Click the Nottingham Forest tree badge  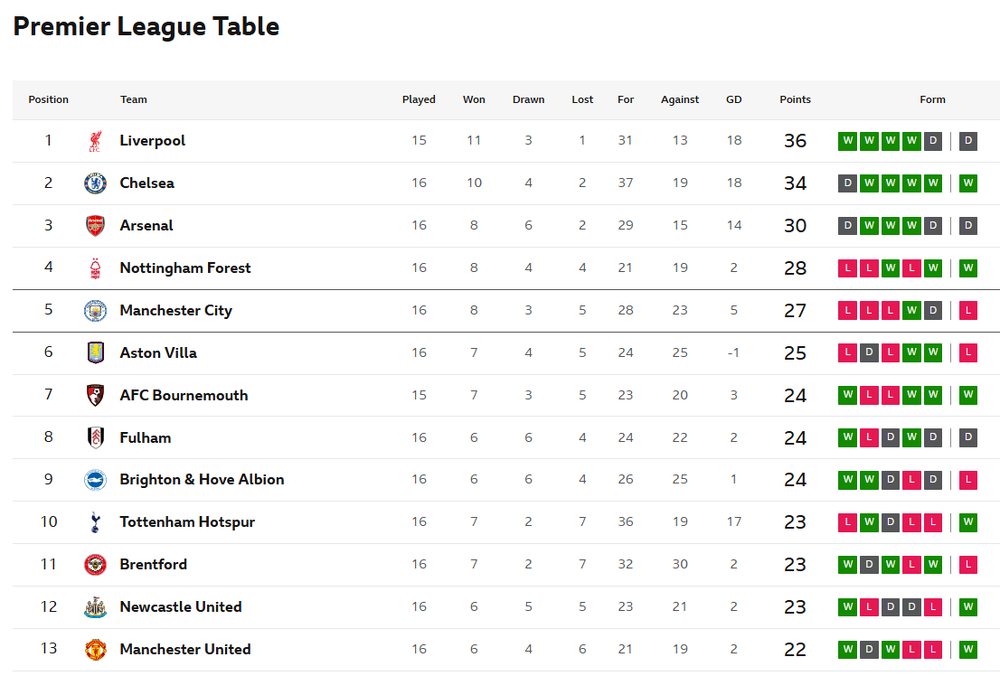tap(95, 268)
